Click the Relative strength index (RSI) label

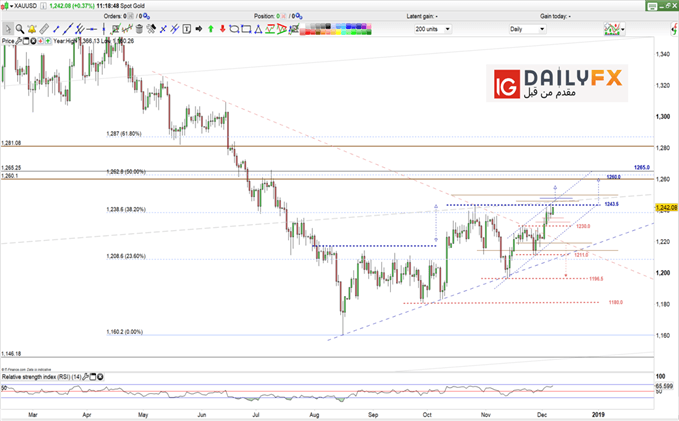(42, 377)
